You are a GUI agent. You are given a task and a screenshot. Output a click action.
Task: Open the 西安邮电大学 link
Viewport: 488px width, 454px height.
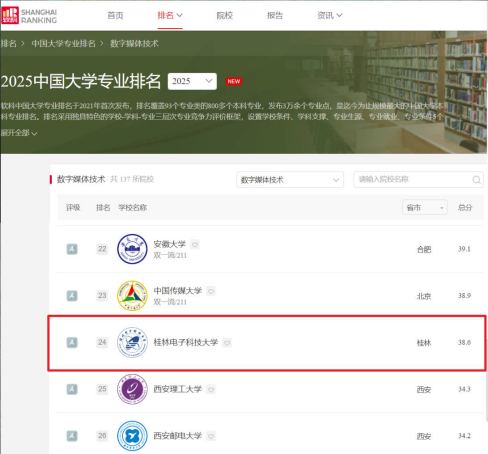point(177,436)
